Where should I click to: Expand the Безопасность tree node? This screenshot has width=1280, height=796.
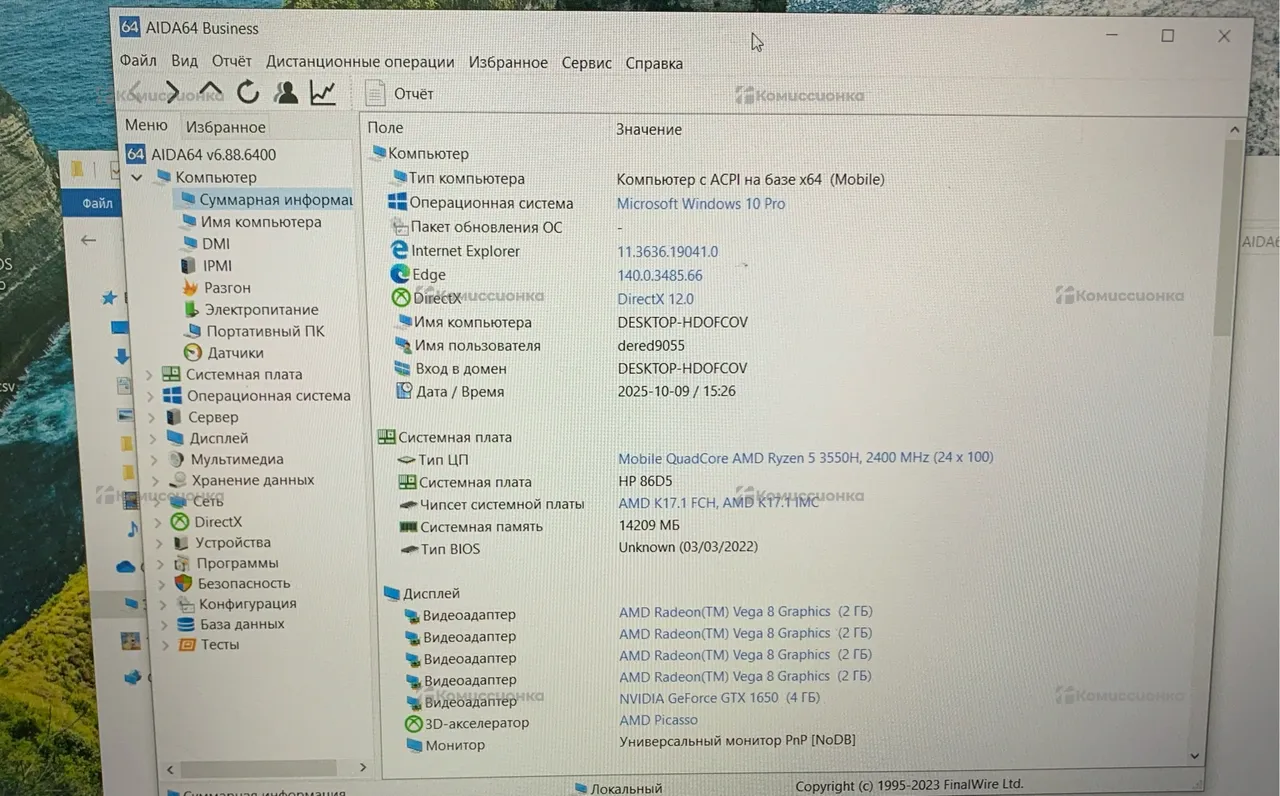pos(164,584)
